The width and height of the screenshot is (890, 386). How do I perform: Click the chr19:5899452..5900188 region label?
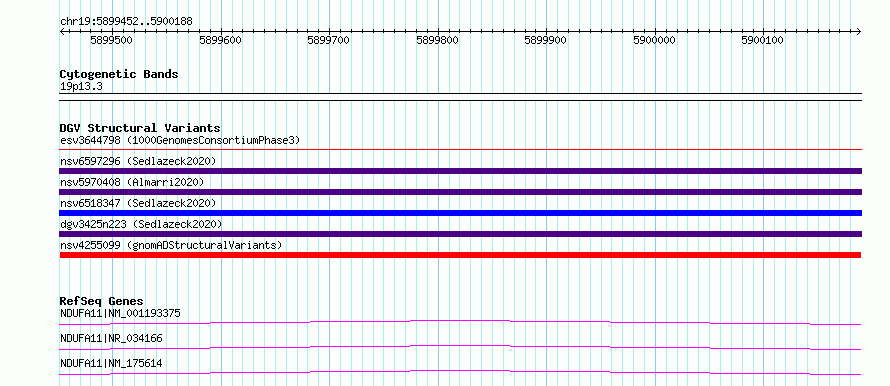(x=126, y=22)
